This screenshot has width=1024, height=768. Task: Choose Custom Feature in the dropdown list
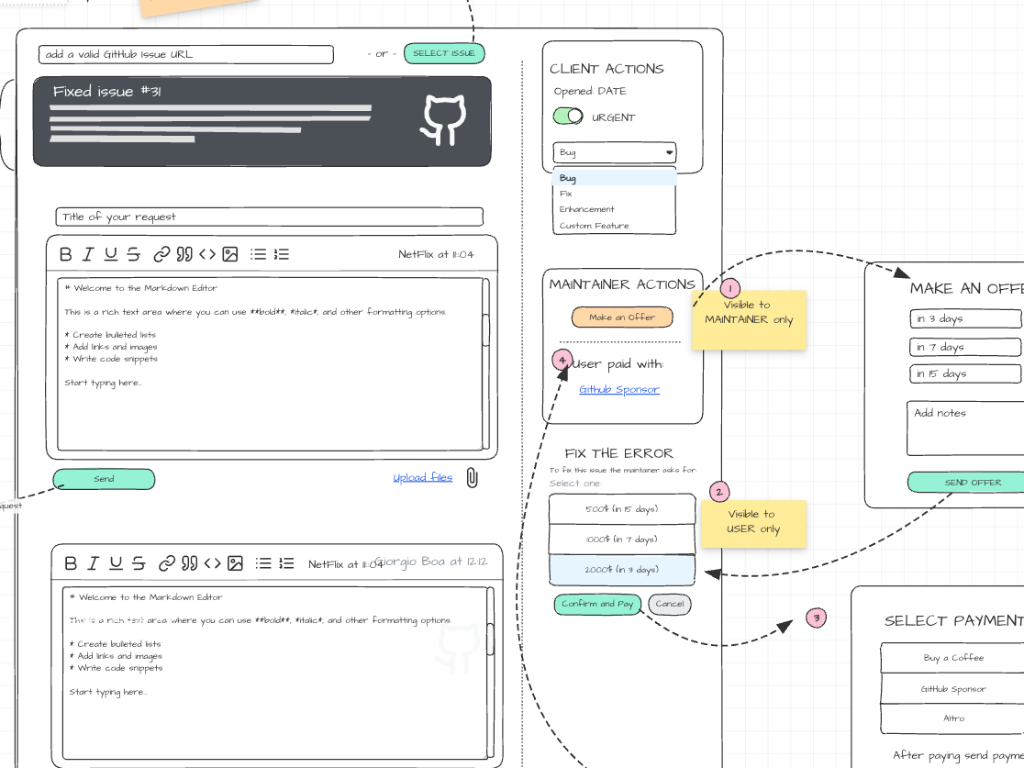(x=615, y=225)
